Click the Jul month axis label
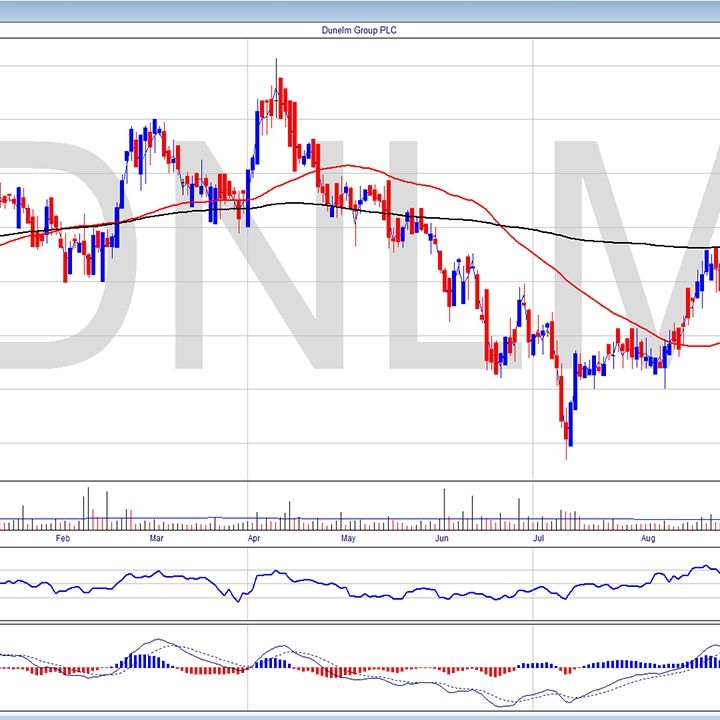This screenshot has height=720, width=720. click(x=539, y=539)
